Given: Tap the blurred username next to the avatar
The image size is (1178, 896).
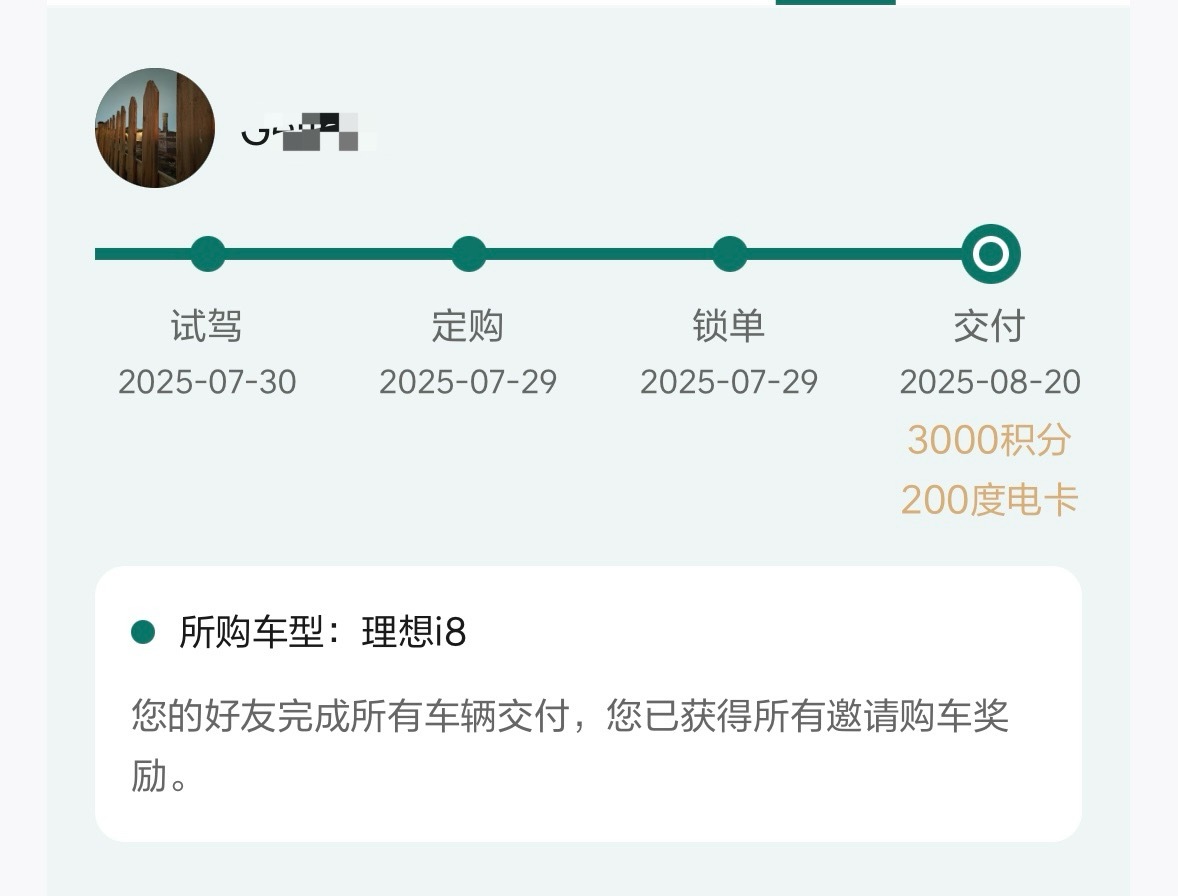Looking at the screenshot, I should point(309,131).
